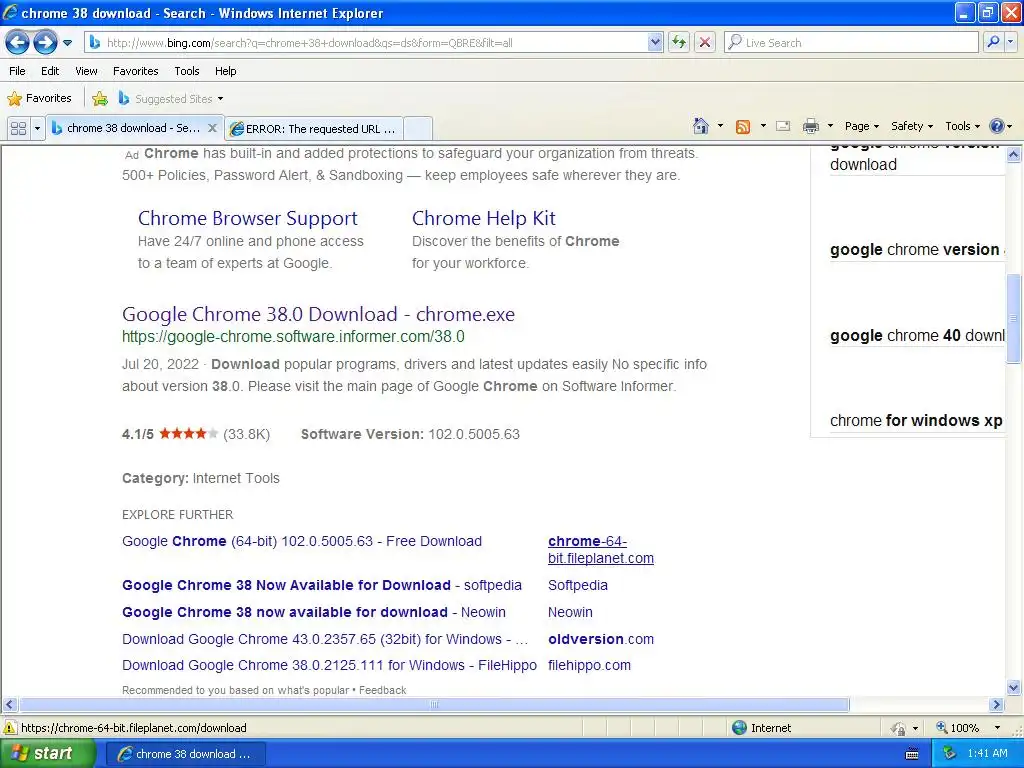Viewport: 1024px width, 768px height.
Task: Click the search magnifier button
Action: click(993, 42)
